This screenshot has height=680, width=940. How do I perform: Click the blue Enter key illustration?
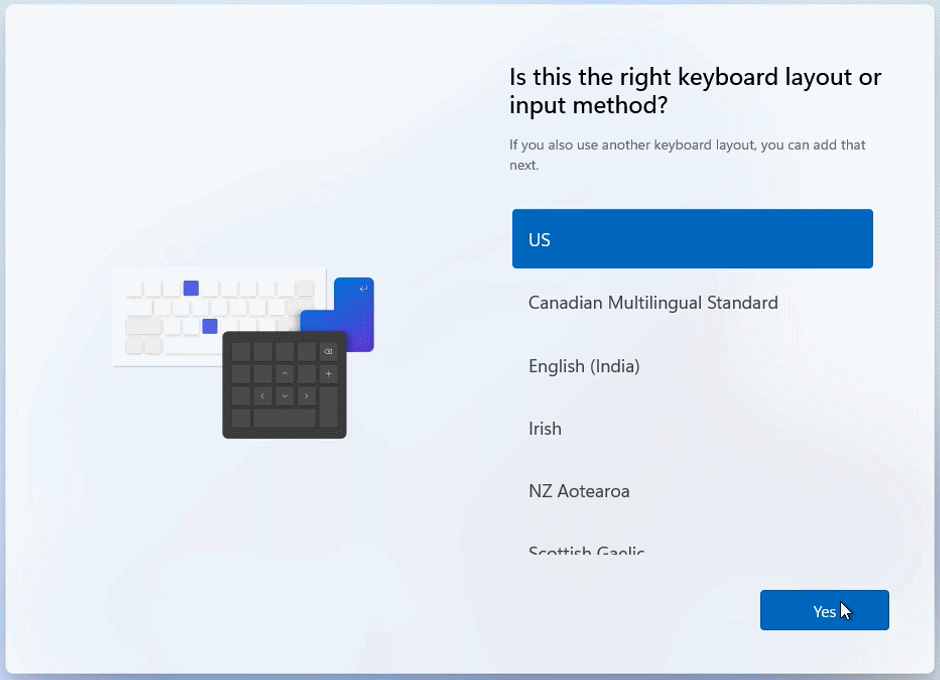[354, 302]
